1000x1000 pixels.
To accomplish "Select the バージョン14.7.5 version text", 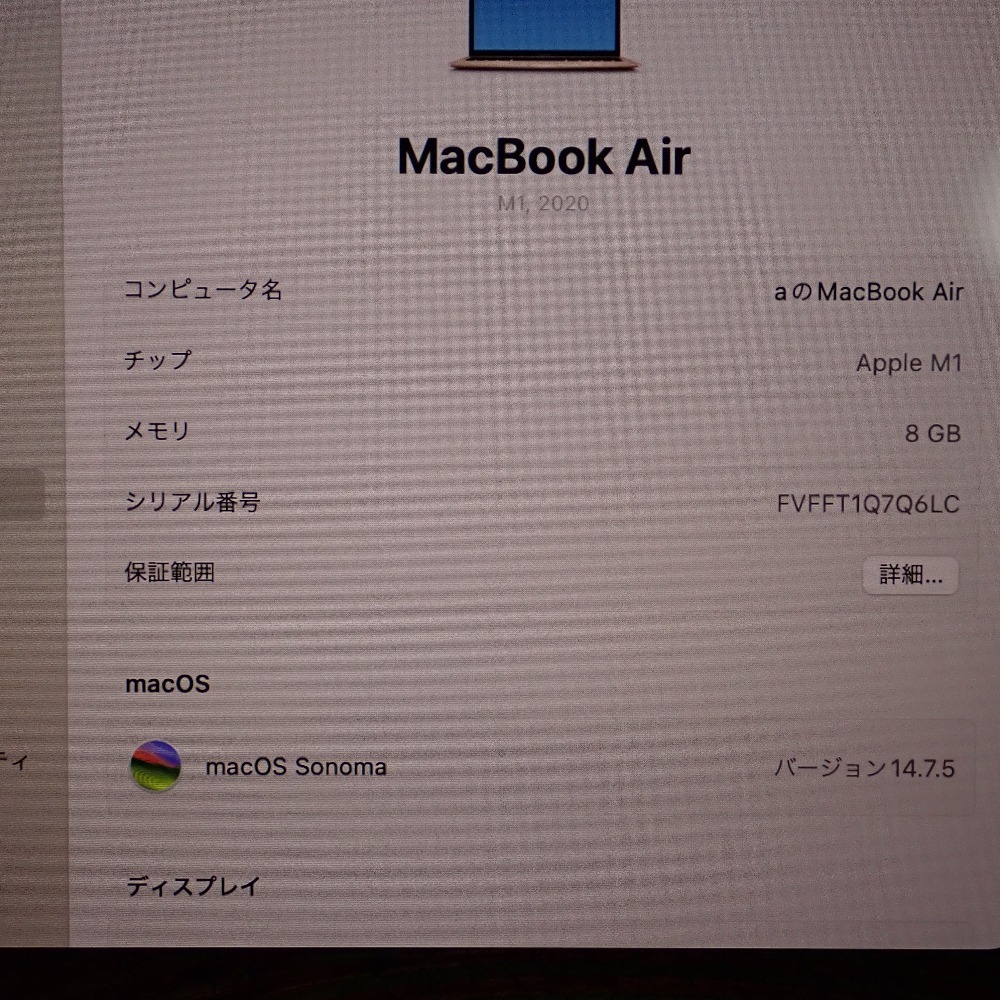I will [865, 768].
